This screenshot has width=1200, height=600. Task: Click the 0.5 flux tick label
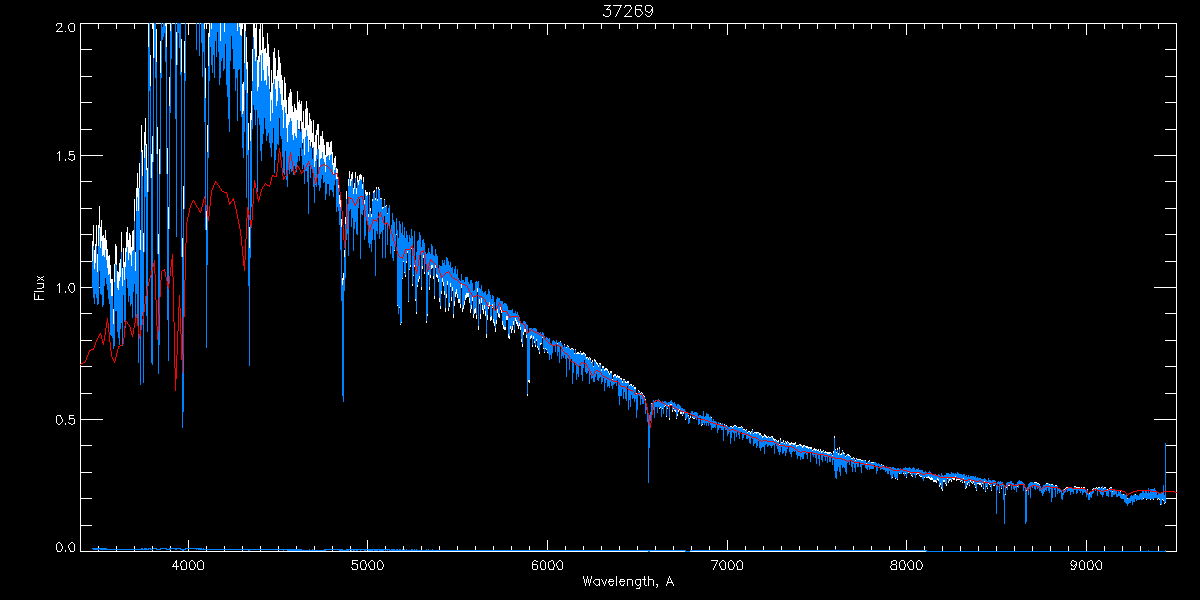[x=62, y=419]
